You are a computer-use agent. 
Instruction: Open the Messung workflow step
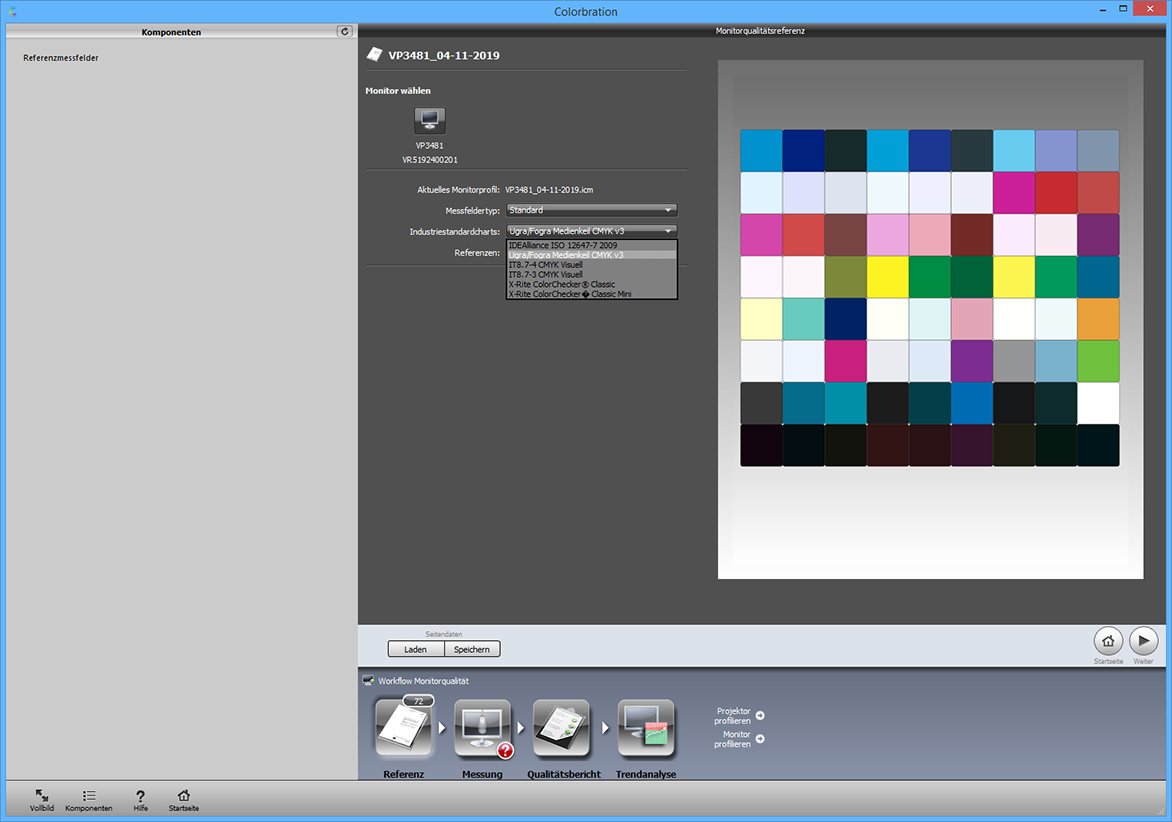(x=483, y=730)
